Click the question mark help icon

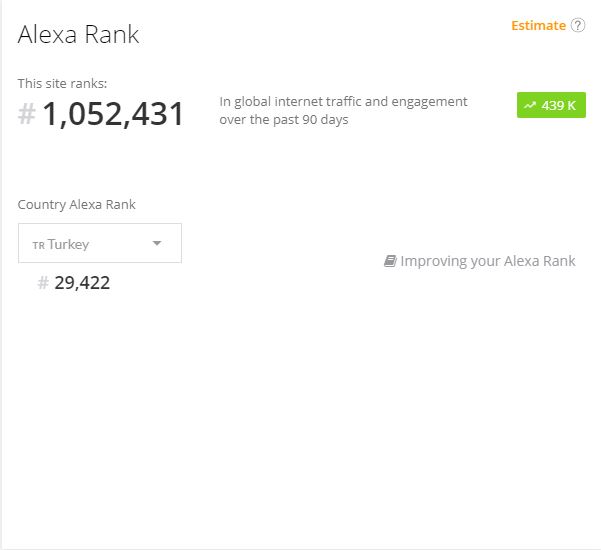point(578,26)
